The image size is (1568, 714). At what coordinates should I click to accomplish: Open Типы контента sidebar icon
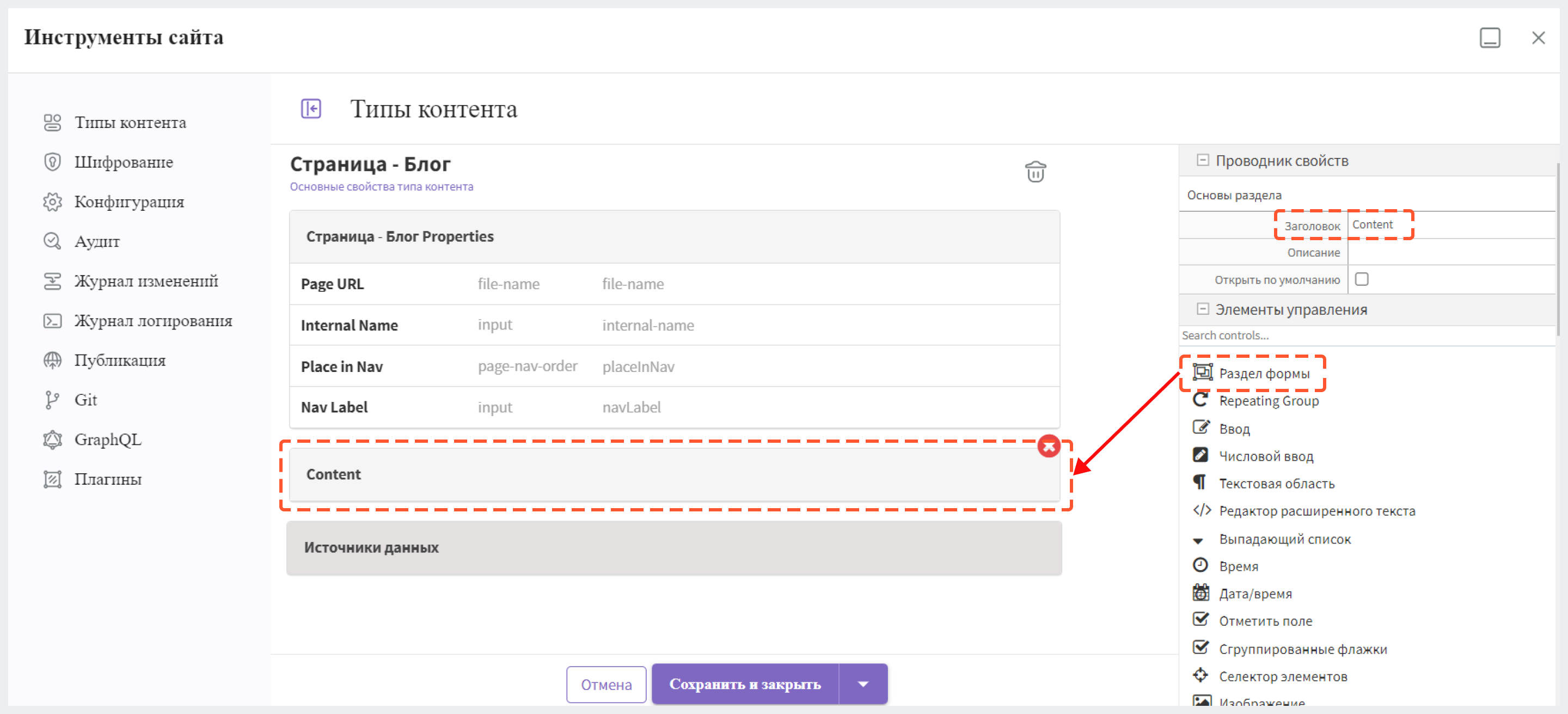52,123
